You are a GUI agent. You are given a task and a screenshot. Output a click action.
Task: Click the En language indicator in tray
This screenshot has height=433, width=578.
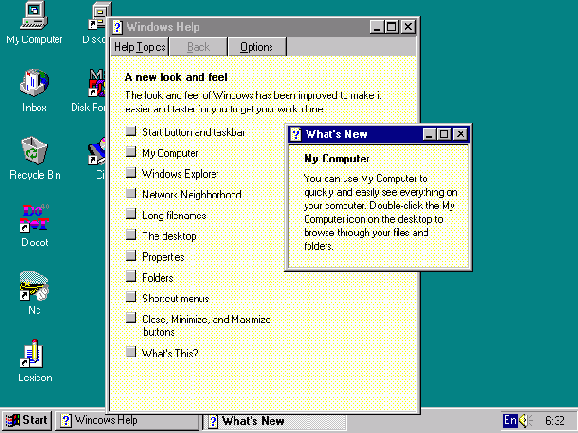[x=511, y=420]
